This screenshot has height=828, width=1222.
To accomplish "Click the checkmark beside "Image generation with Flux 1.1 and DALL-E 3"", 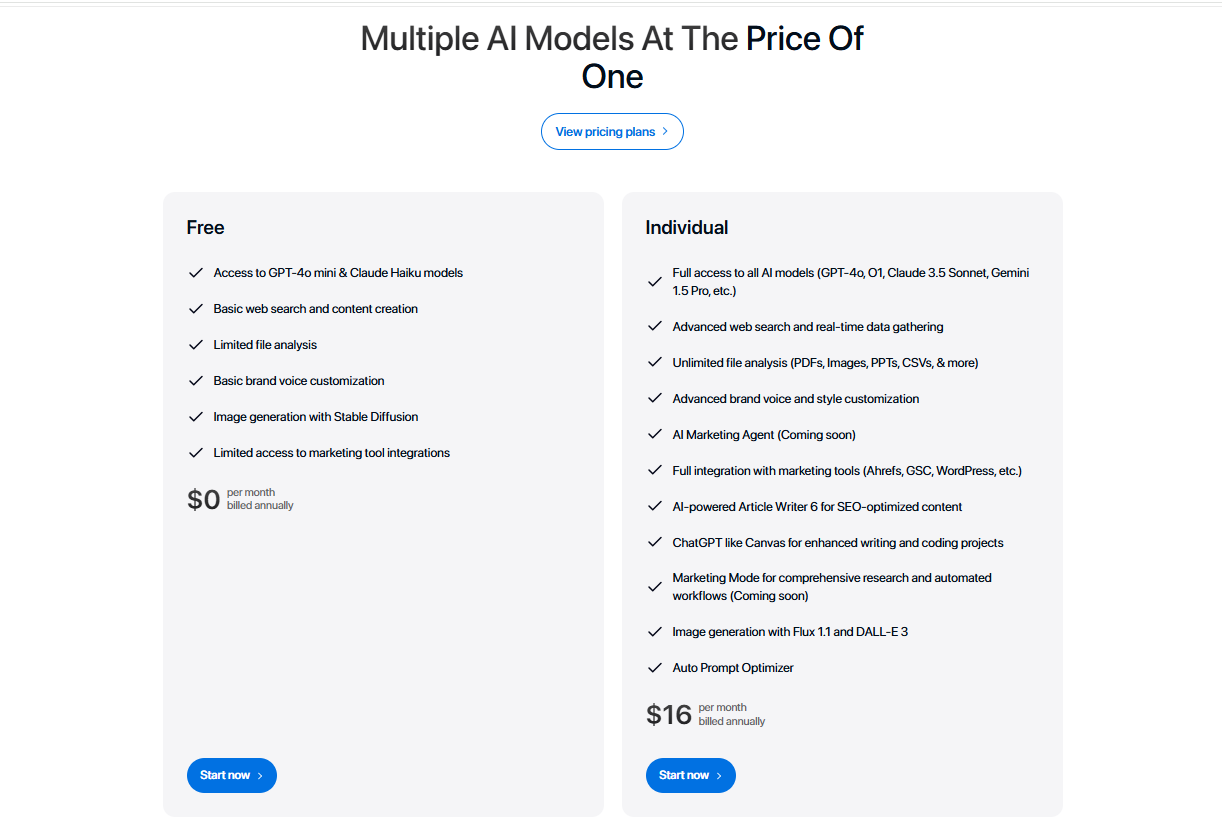I will 655,631.
